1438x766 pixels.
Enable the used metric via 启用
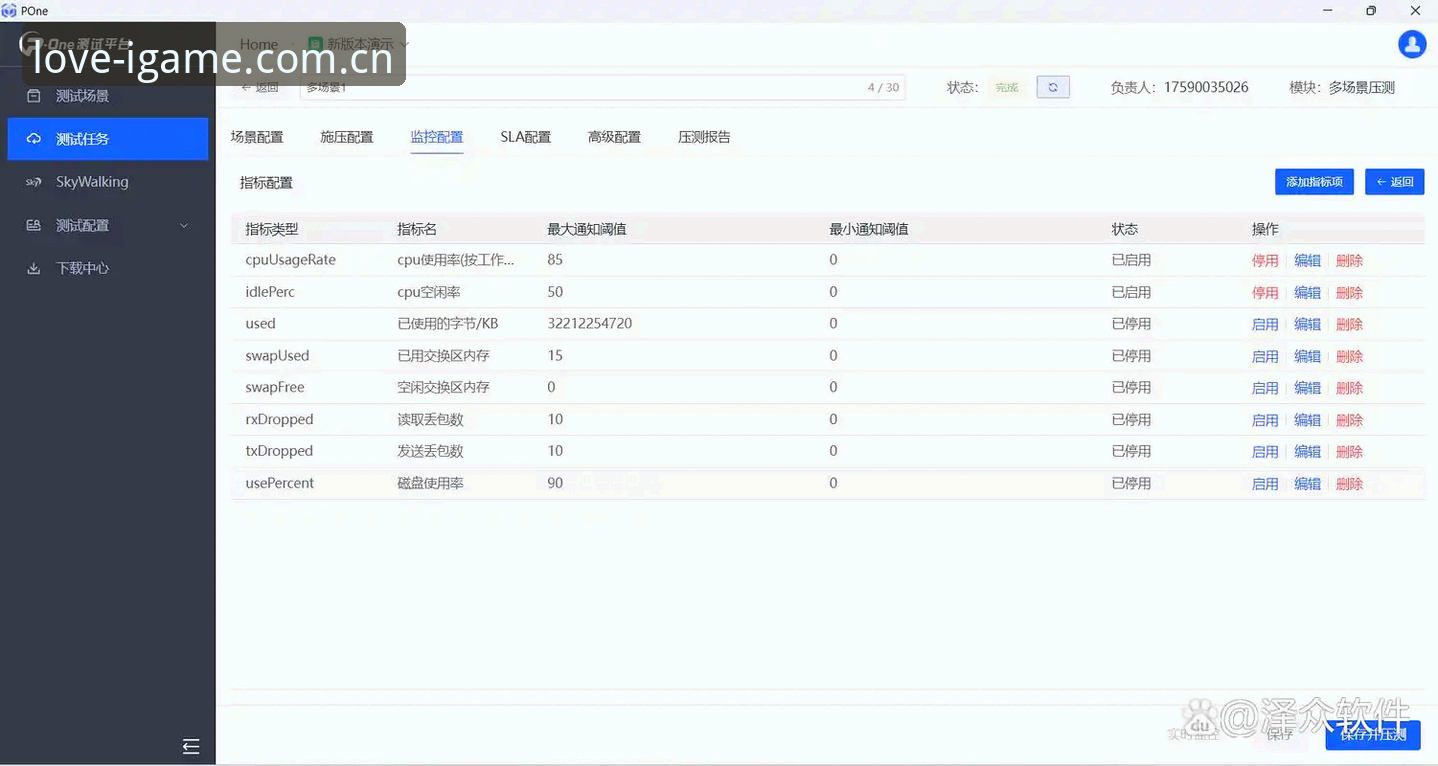(x=1265, y=324)
